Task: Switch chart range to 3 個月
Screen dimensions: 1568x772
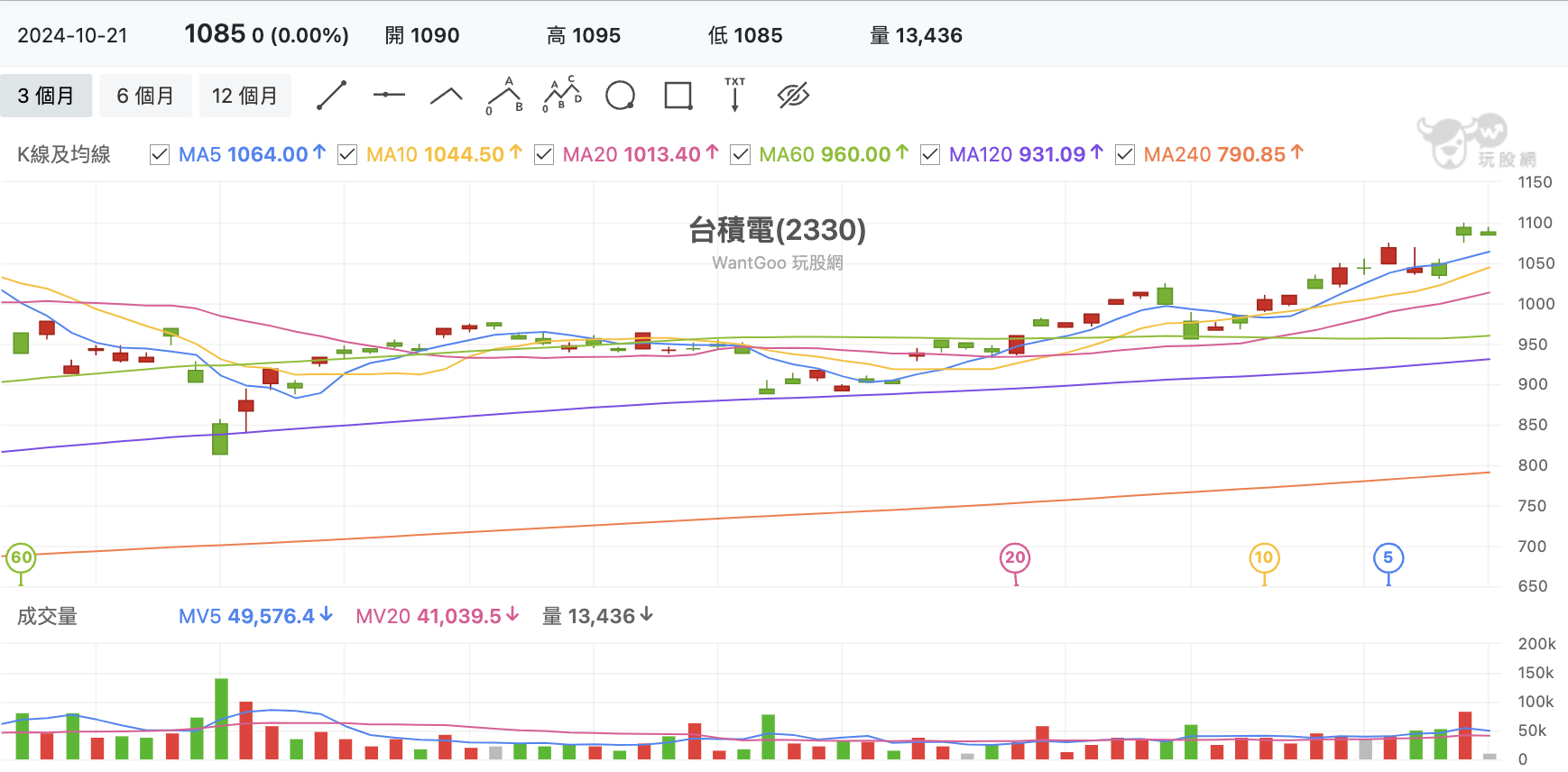Action: click(x=46, y=96)
